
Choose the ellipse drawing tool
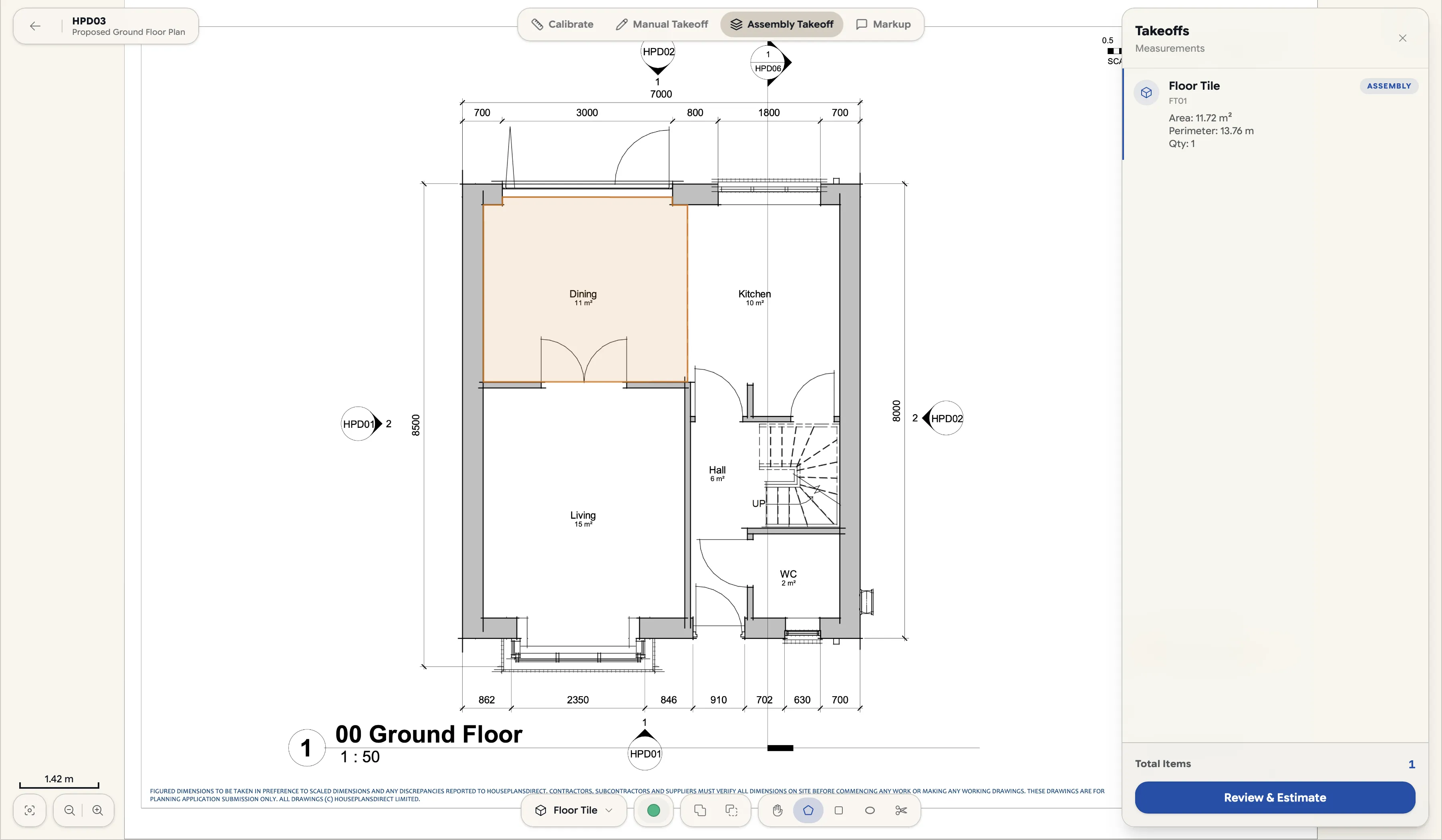point(870,810)
